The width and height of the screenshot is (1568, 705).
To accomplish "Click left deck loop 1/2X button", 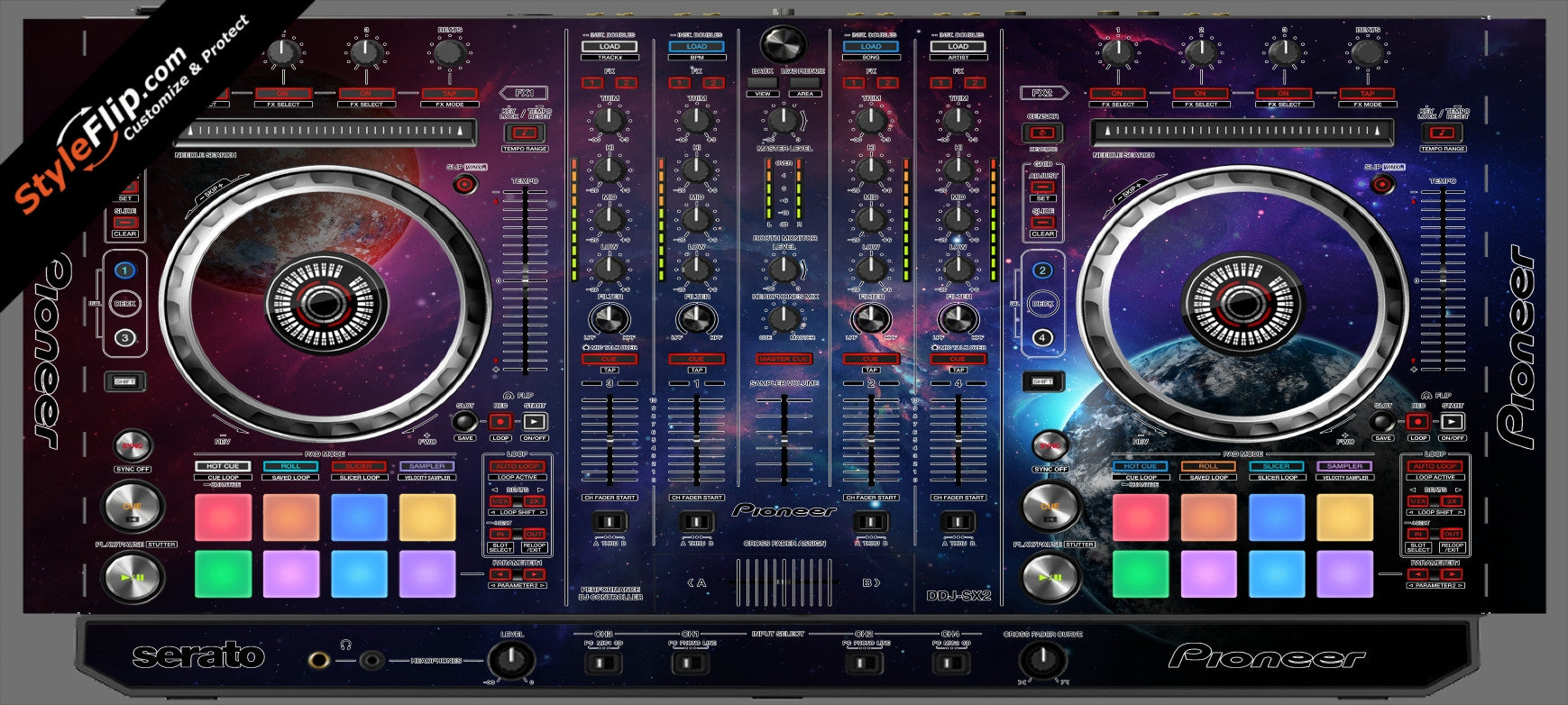I will tap(500, 501).
